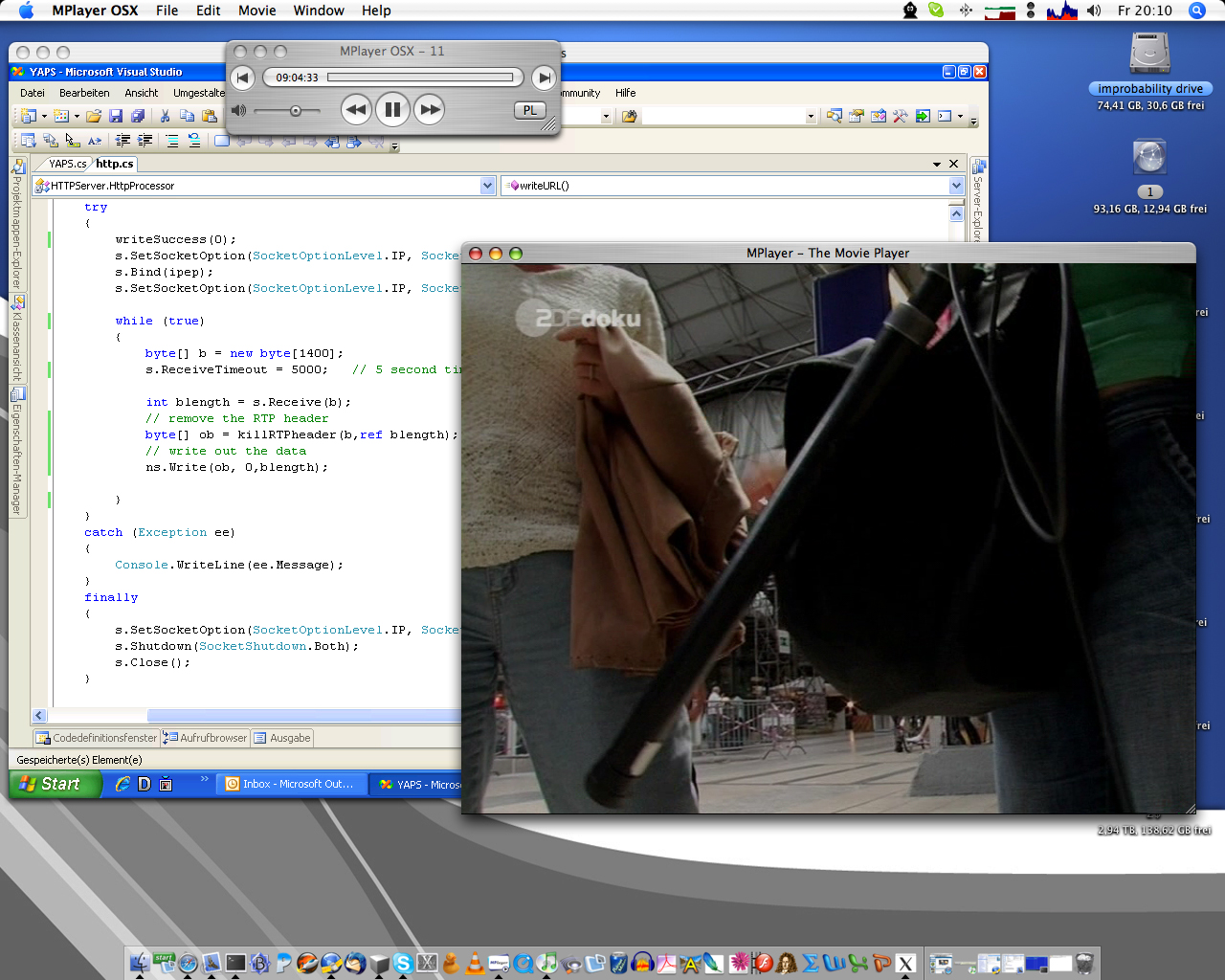The height and width of the screenshot is (980, 1225).
Task: Skip to next track in MPlayer controller
Action: [543, 78]
